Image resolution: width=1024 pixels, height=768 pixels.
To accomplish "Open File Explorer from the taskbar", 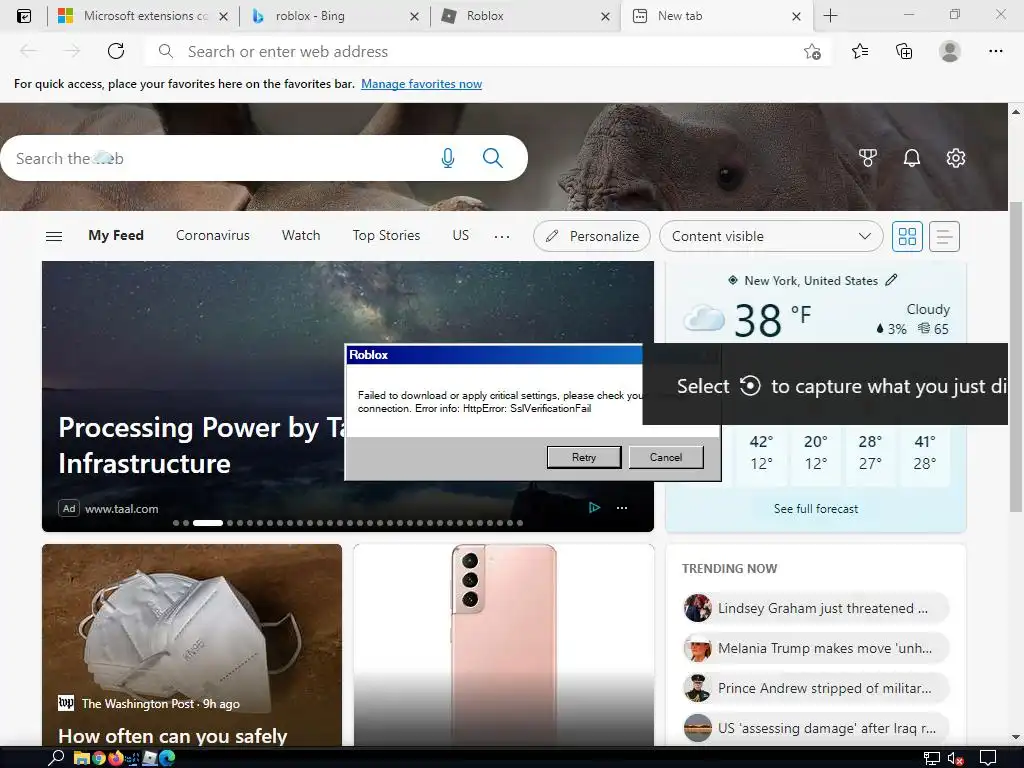I will pyautogui.click(x=82, y=758).
